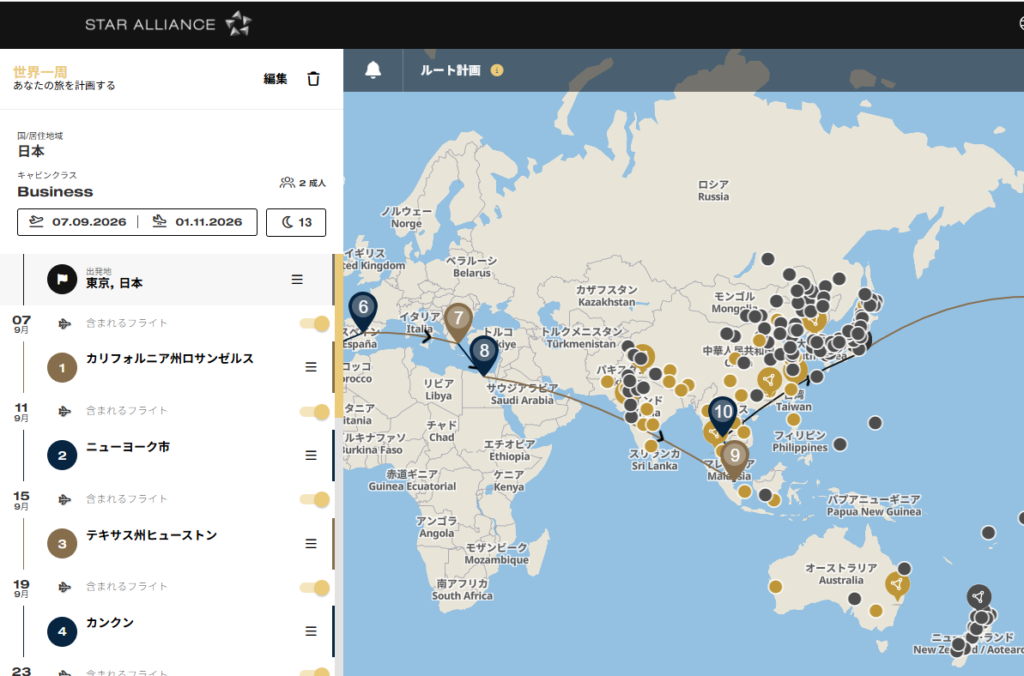Viewport: 1024px width, 676px height.
Task: Select map pin number 8
Action: [484, 351]
